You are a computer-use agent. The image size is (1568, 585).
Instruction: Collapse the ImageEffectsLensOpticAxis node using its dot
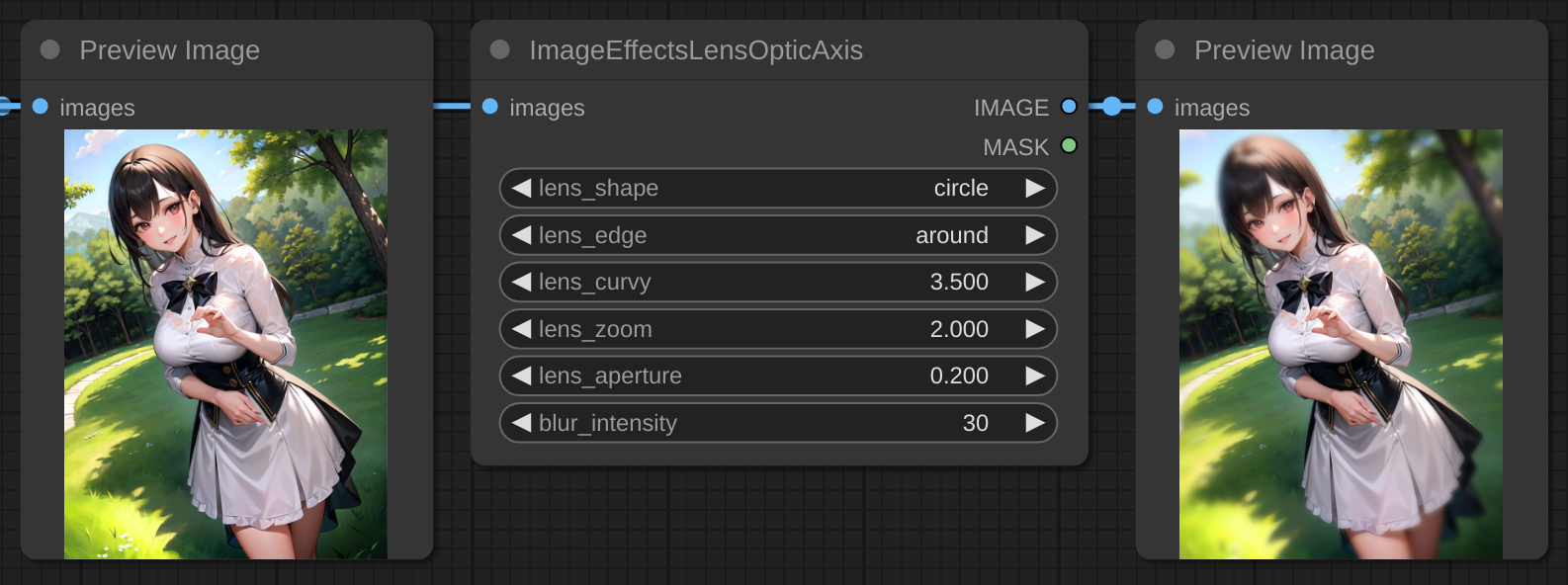[500, 49]
